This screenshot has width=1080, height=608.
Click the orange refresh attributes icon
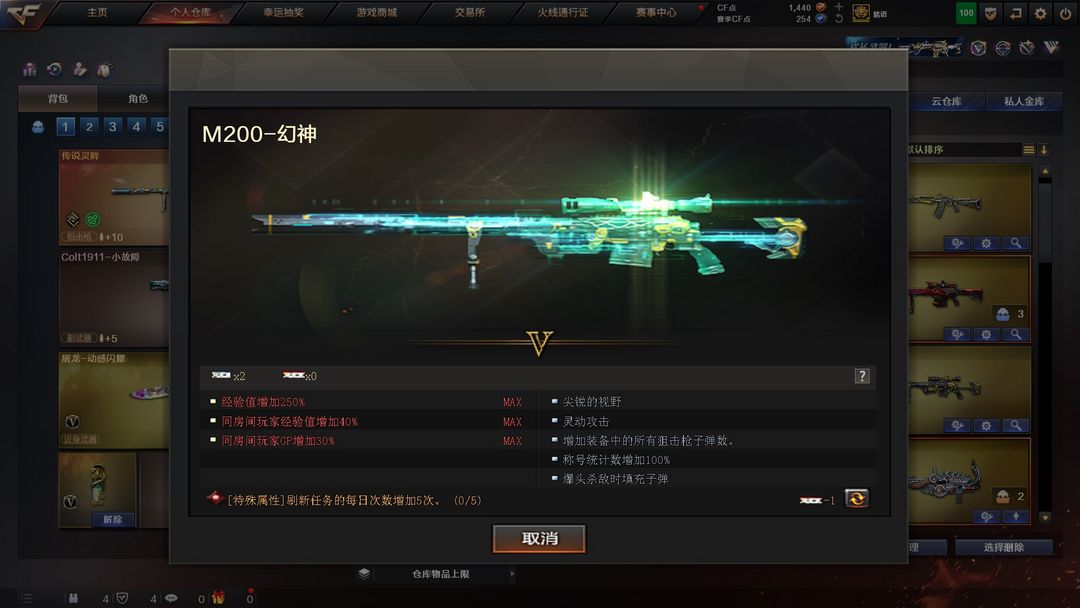tap(857, 499)
